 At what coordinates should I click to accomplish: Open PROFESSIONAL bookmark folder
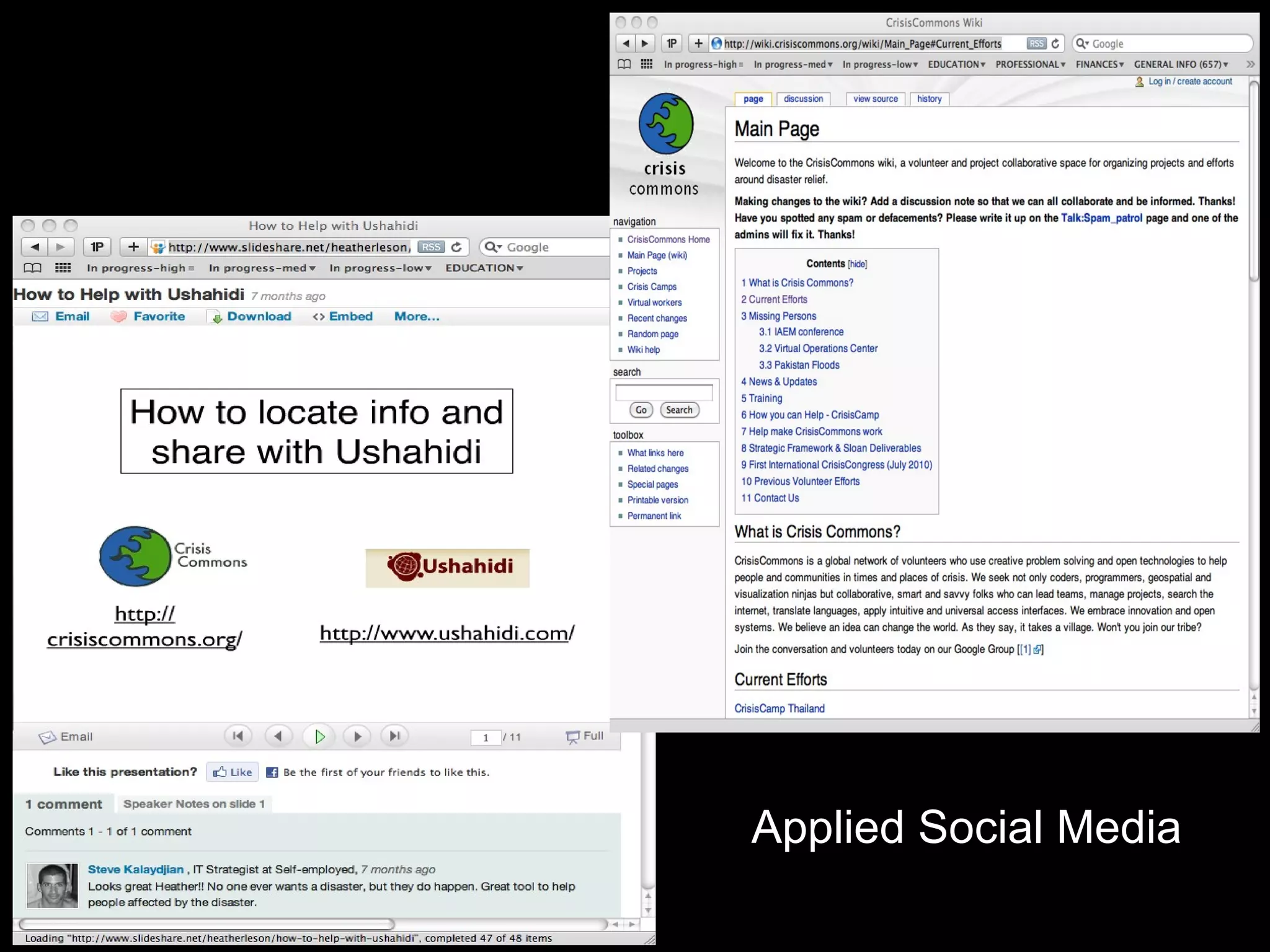point(1031,64)
